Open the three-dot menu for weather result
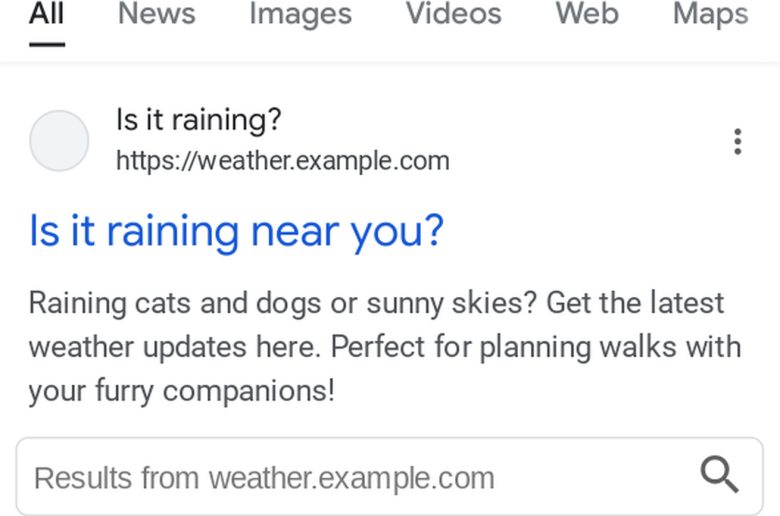 [x=738, y=142]
